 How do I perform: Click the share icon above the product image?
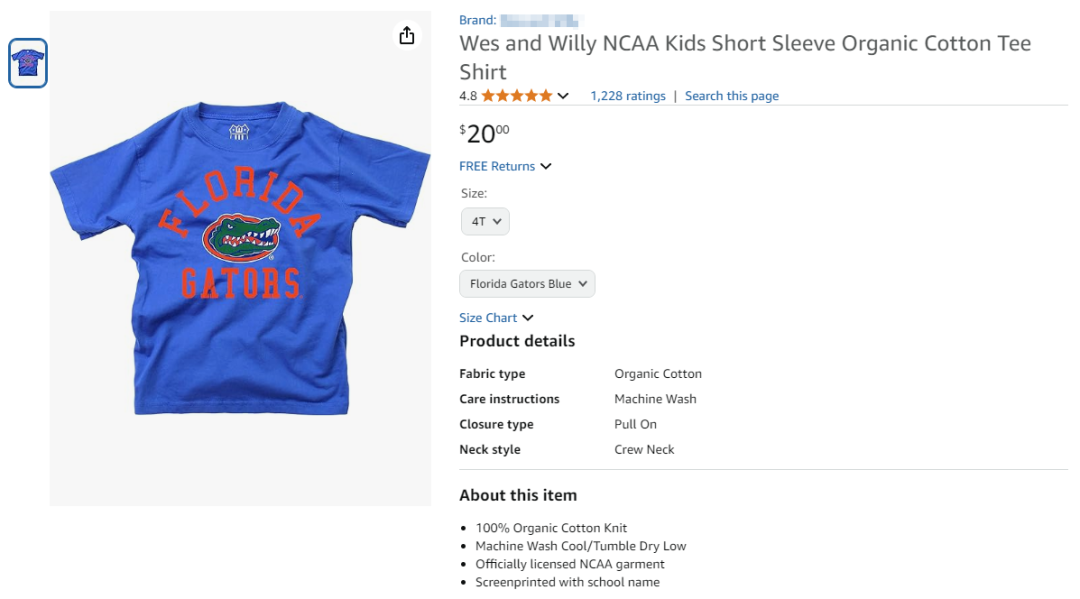point(406,36)
